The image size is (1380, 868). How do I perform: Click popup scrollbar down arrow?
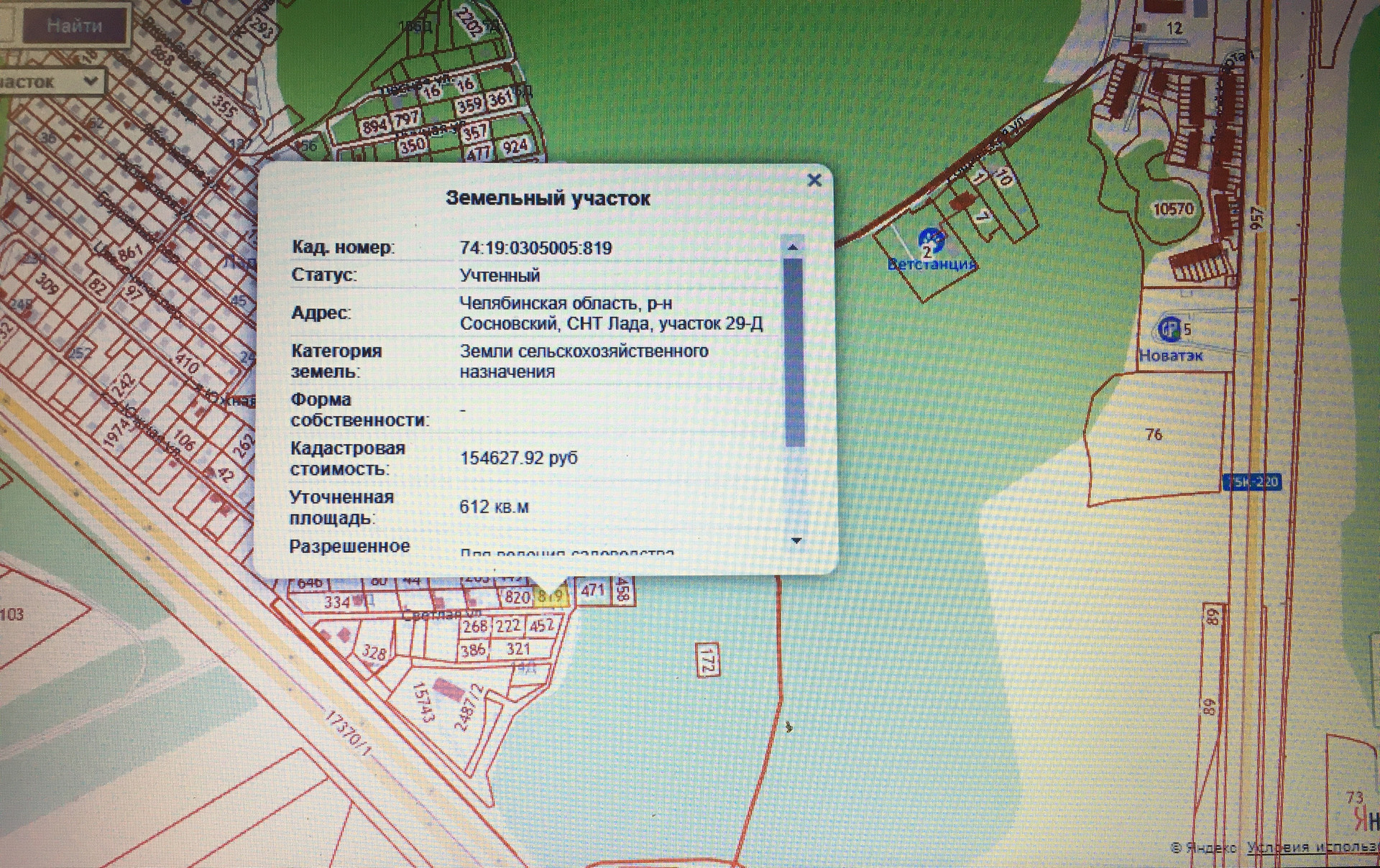(796, 540)
